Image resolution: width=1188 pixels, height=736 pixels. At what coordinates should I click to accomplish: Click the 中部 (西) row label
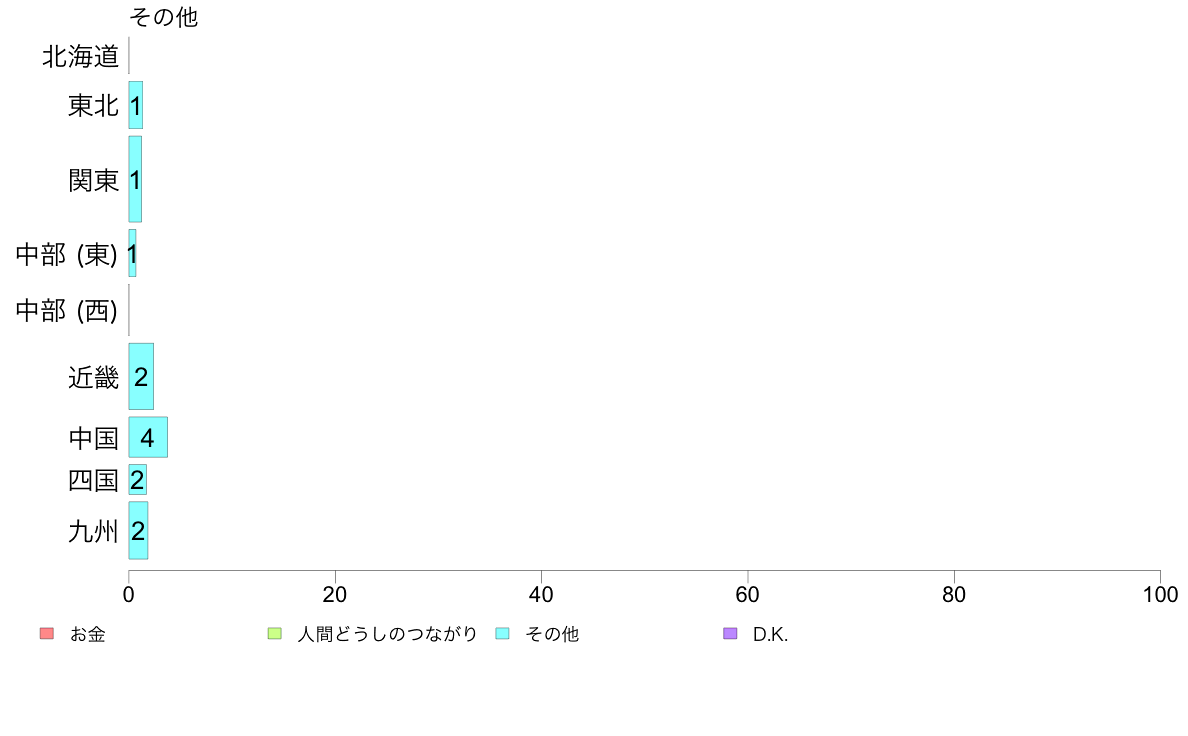pos(67,311)
